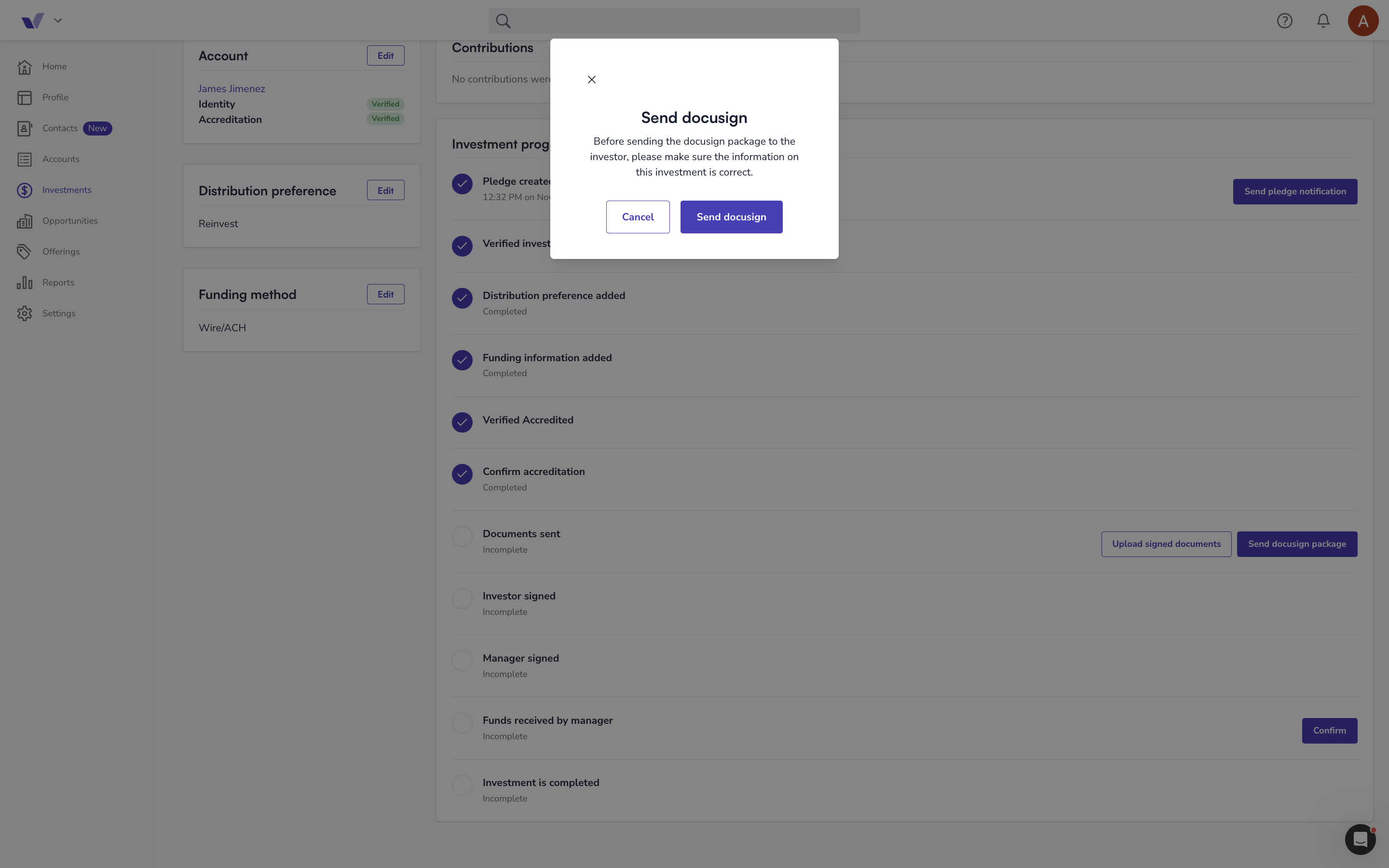Open the Reports bar chart icon
Screen dimensions: 1389x868
click(24, 283)
